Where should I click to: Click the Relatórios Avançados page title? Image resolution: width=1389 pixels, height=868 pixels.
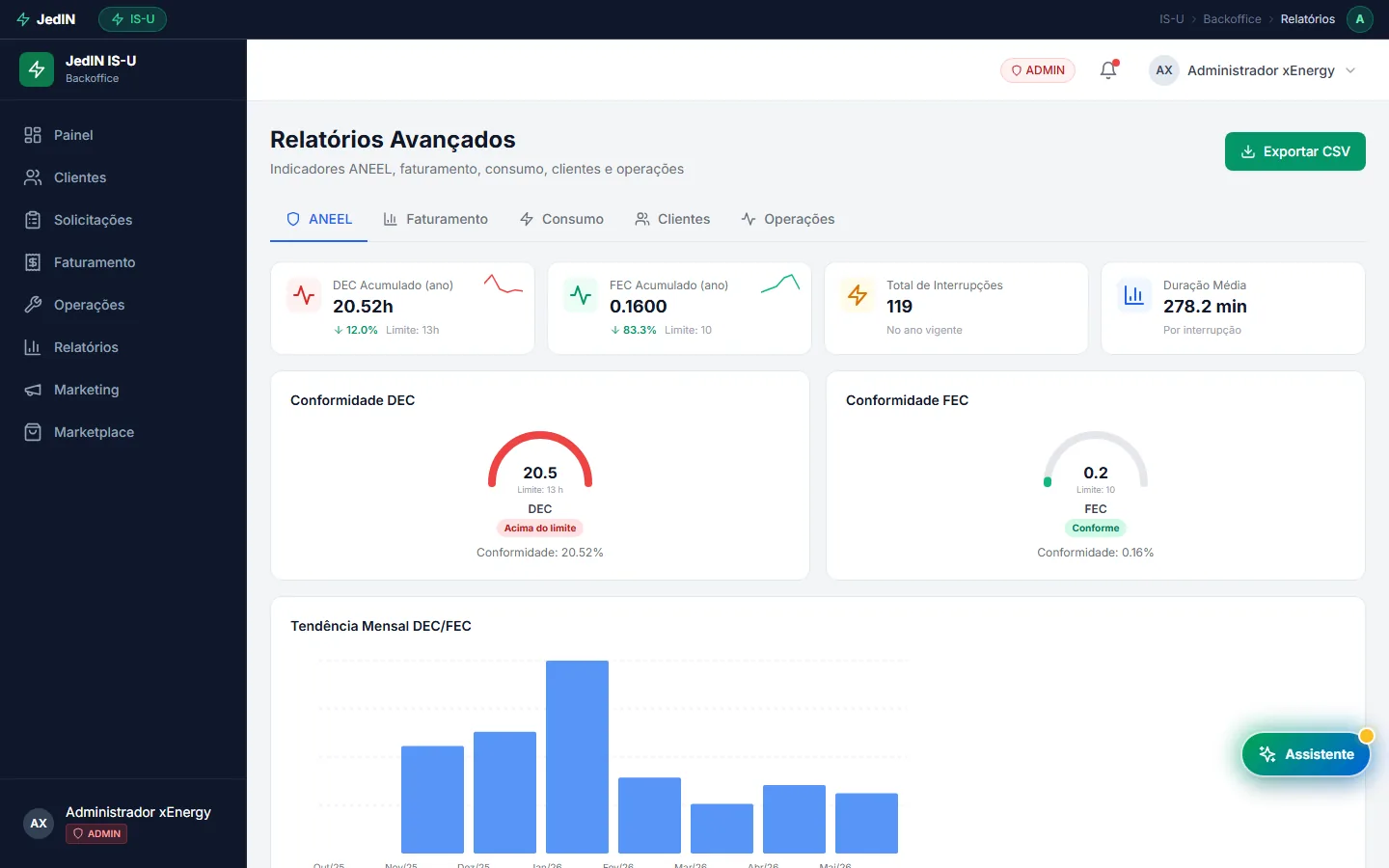[393, 140]
